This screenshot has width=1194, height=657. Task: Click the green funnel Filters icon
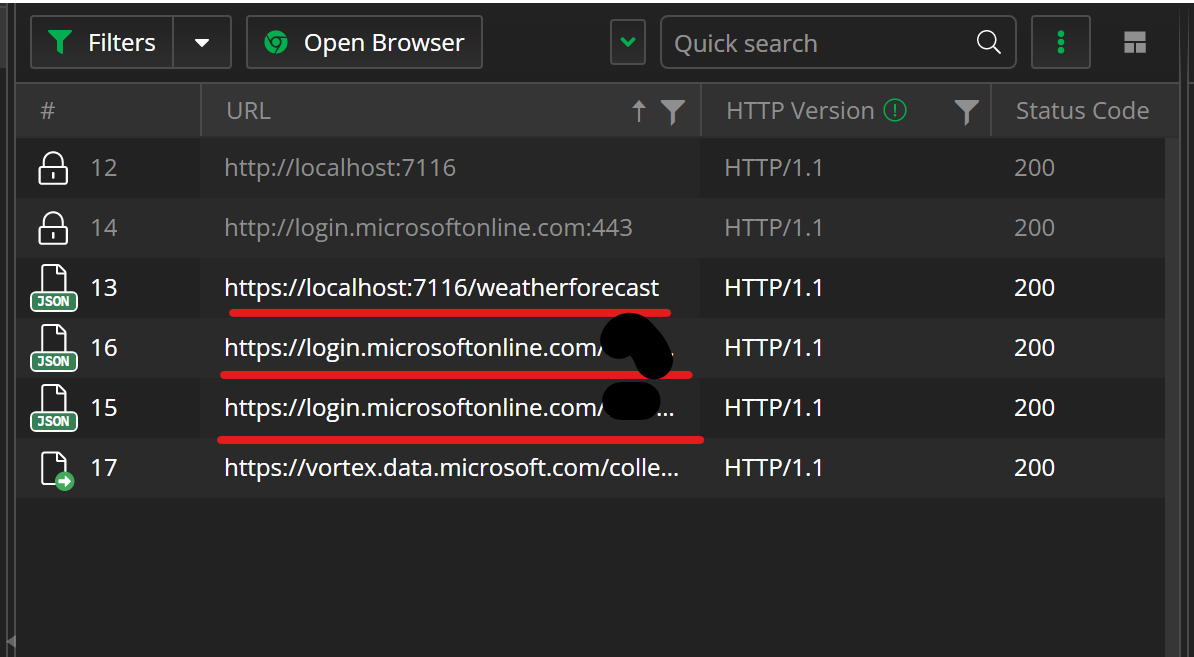(61, 43)
